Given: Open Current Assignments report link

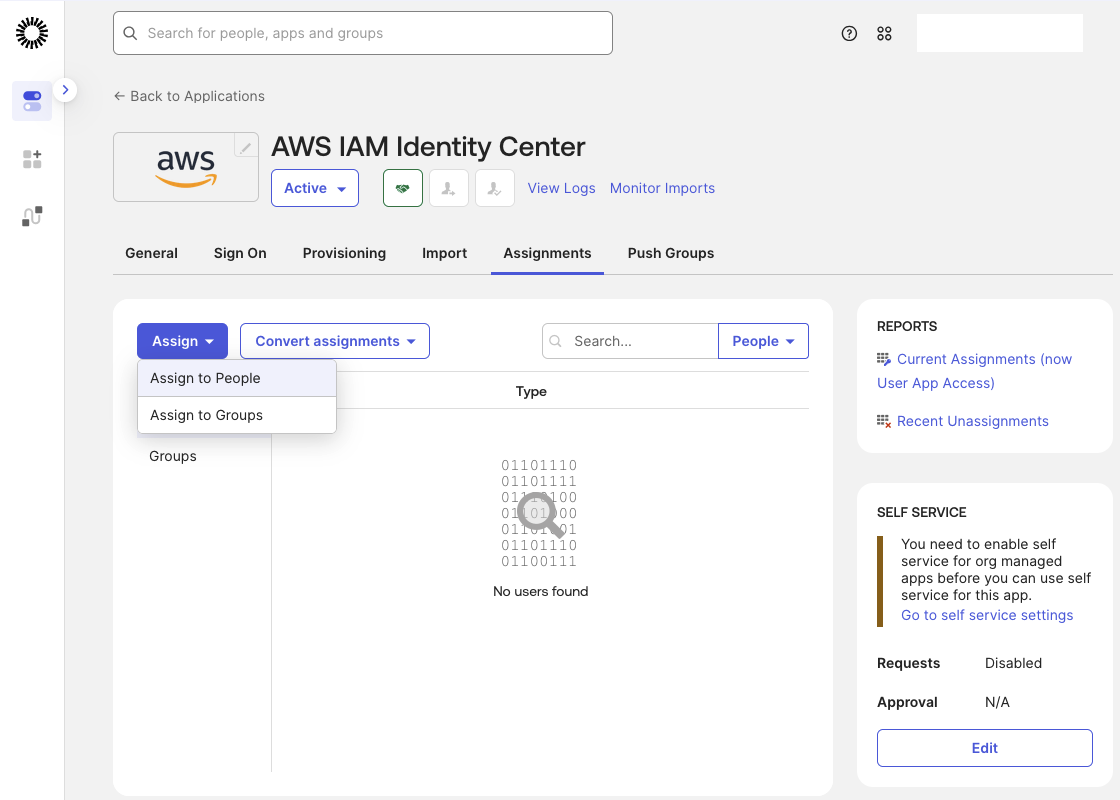Looking at the screenshot, I should point(974,359).
